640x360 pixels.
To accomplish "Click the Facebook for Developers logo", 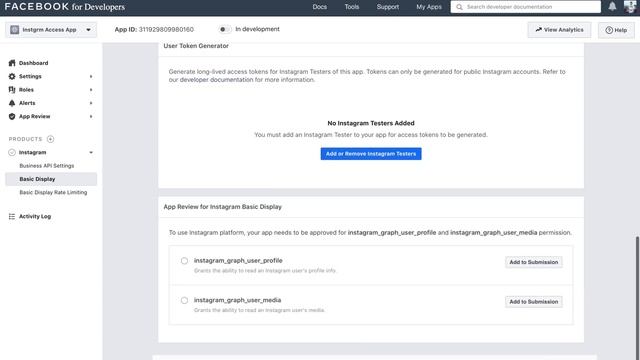I will click(x=65, y=7).
